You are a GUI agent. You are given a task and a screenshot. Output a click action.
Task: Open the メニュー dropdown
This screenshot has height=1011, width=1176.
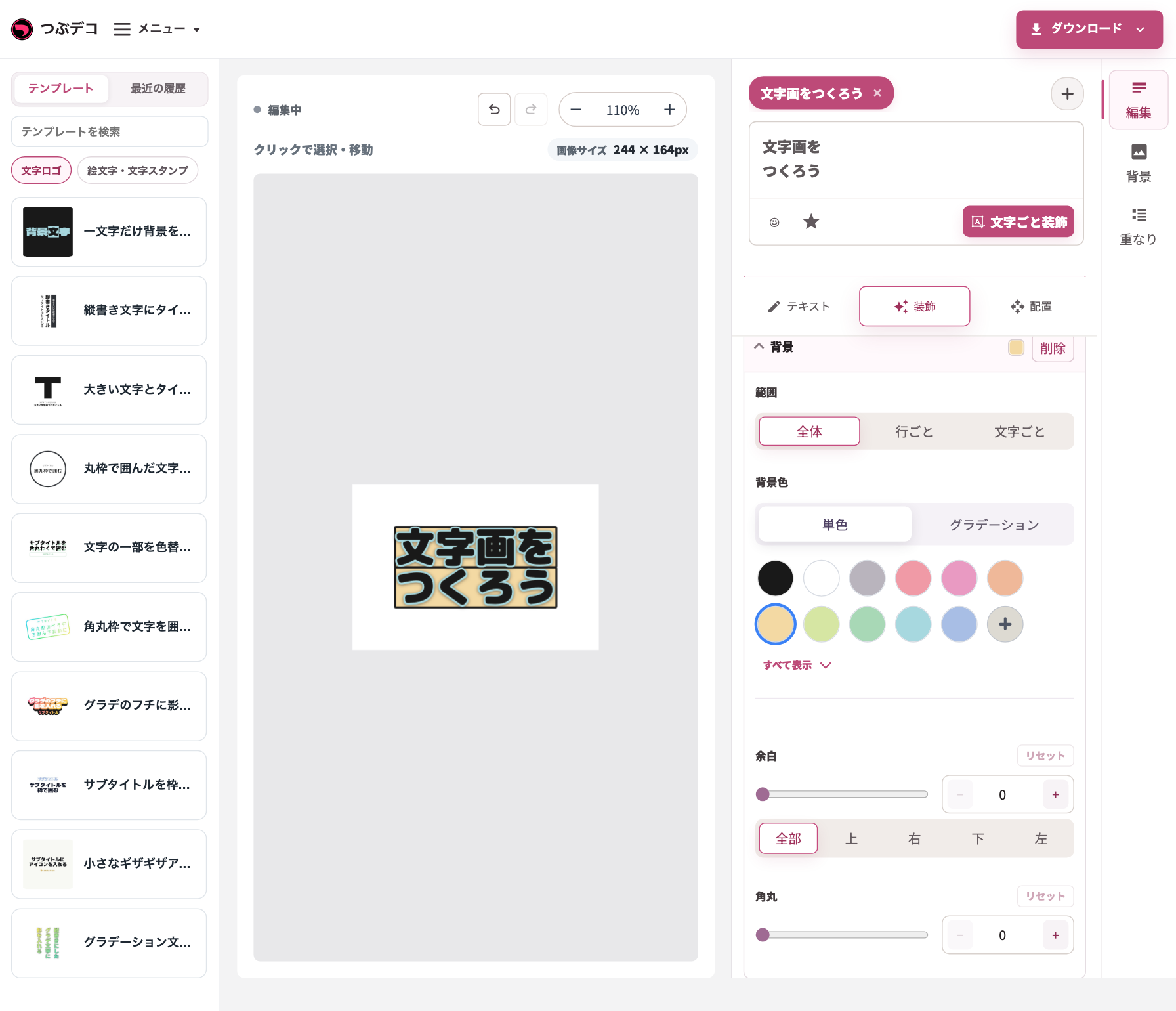click(x=157, y=29)
